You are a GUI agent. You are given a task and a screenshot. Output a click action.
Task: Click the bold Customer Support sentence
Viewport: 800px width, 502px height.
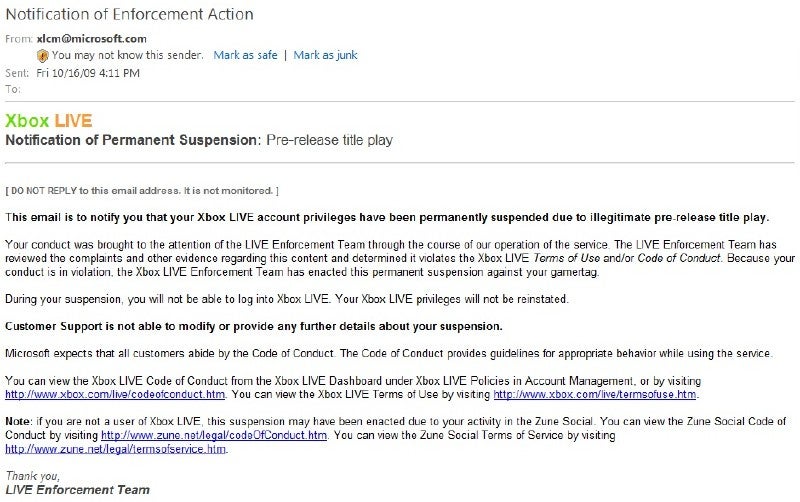click(x=254, y=327)
